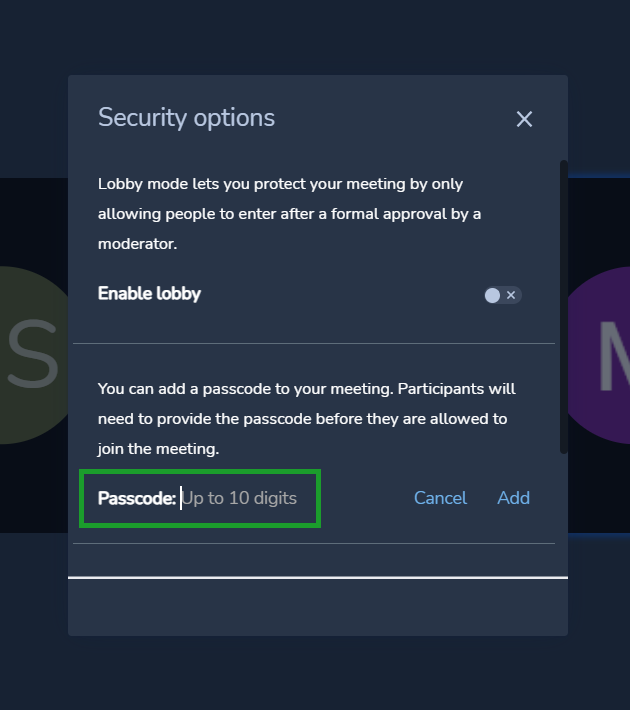Click the dialog's vertical scrollbar
This screenshot has width=630, height=710.
click(563, 307)
